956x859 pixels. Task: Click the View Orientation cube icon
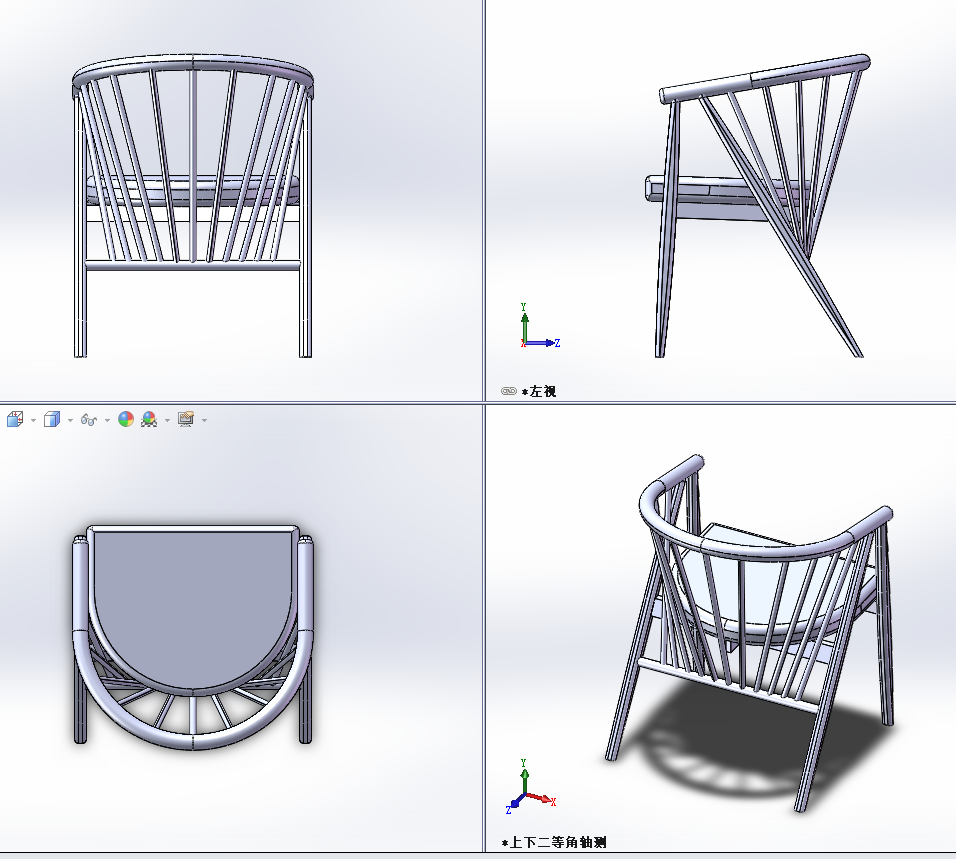(15, 419)
